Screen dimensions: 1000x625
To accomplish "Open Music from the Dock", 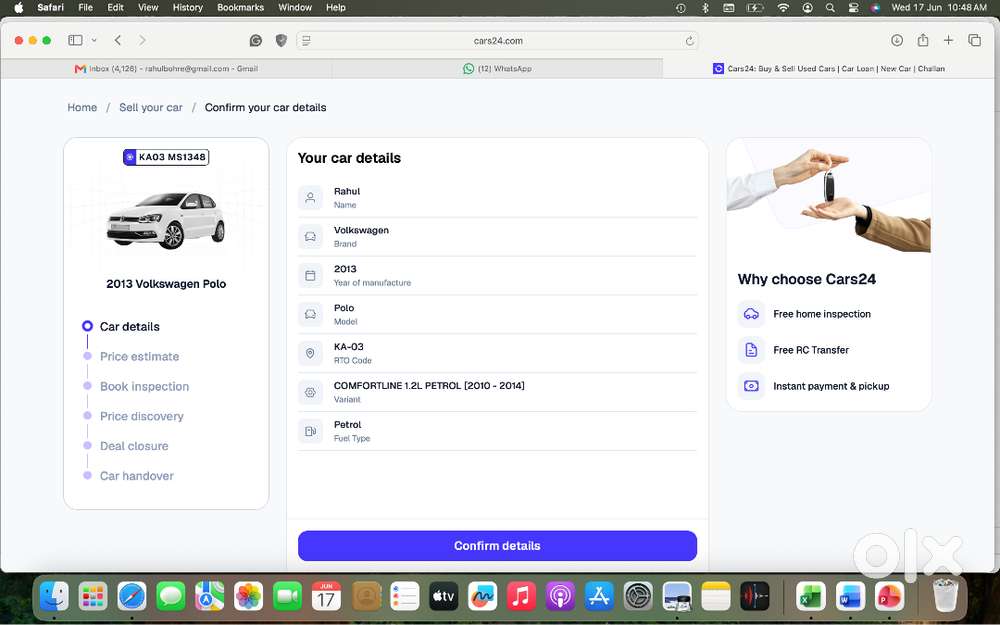I will [x=521, y=597].
